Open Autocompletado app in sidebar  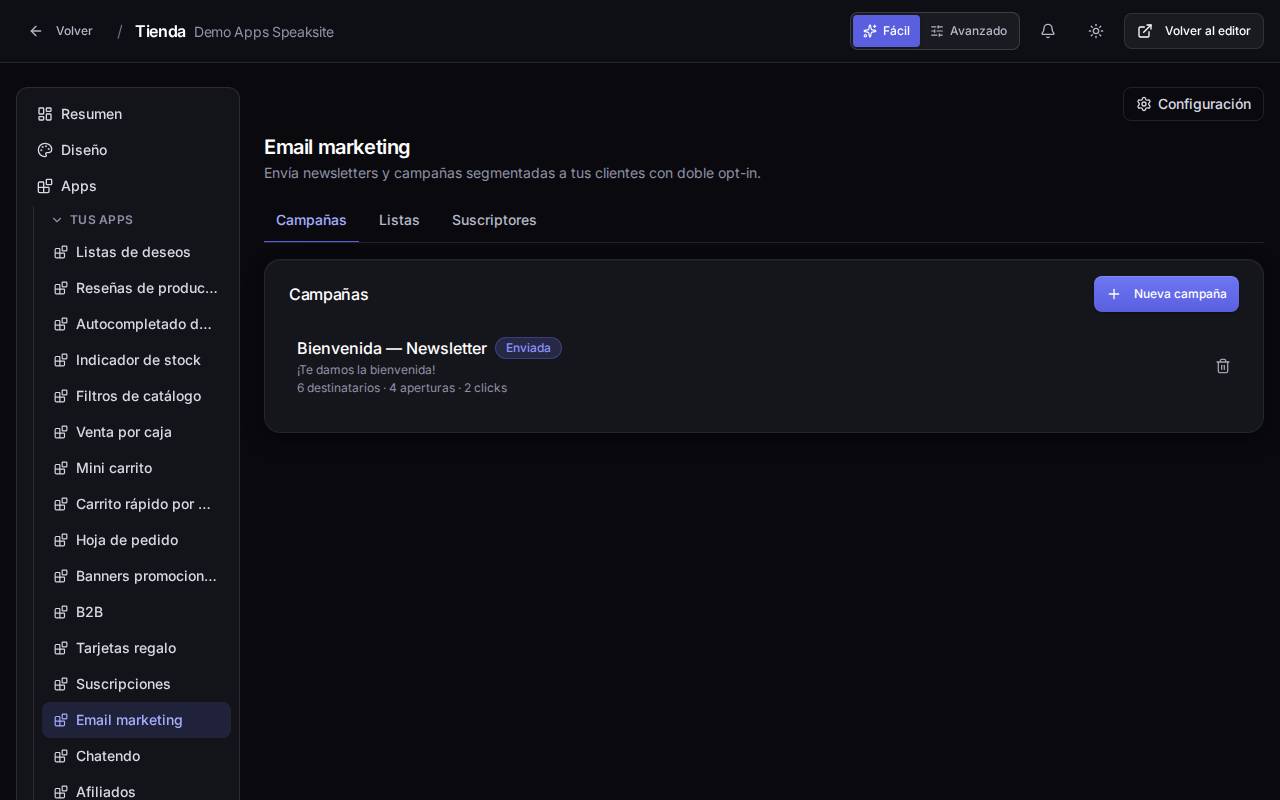point(136,324)
